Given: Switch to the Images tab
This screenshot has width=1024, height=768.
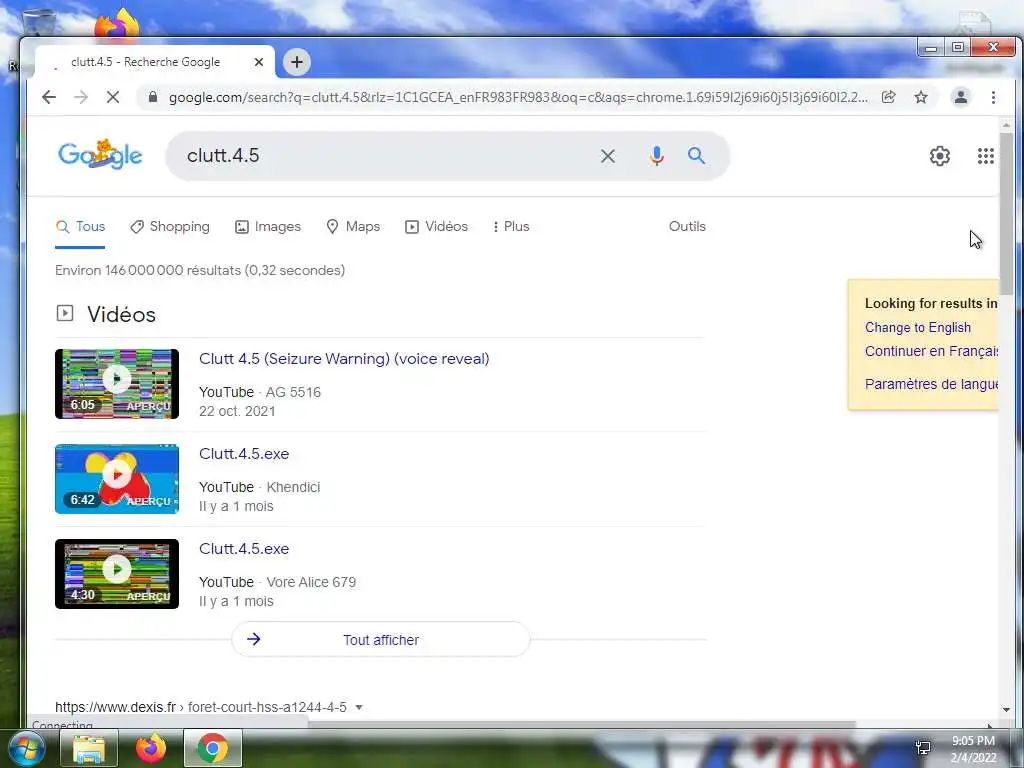Looking at the screenshot, I should [x=268, y=227].
